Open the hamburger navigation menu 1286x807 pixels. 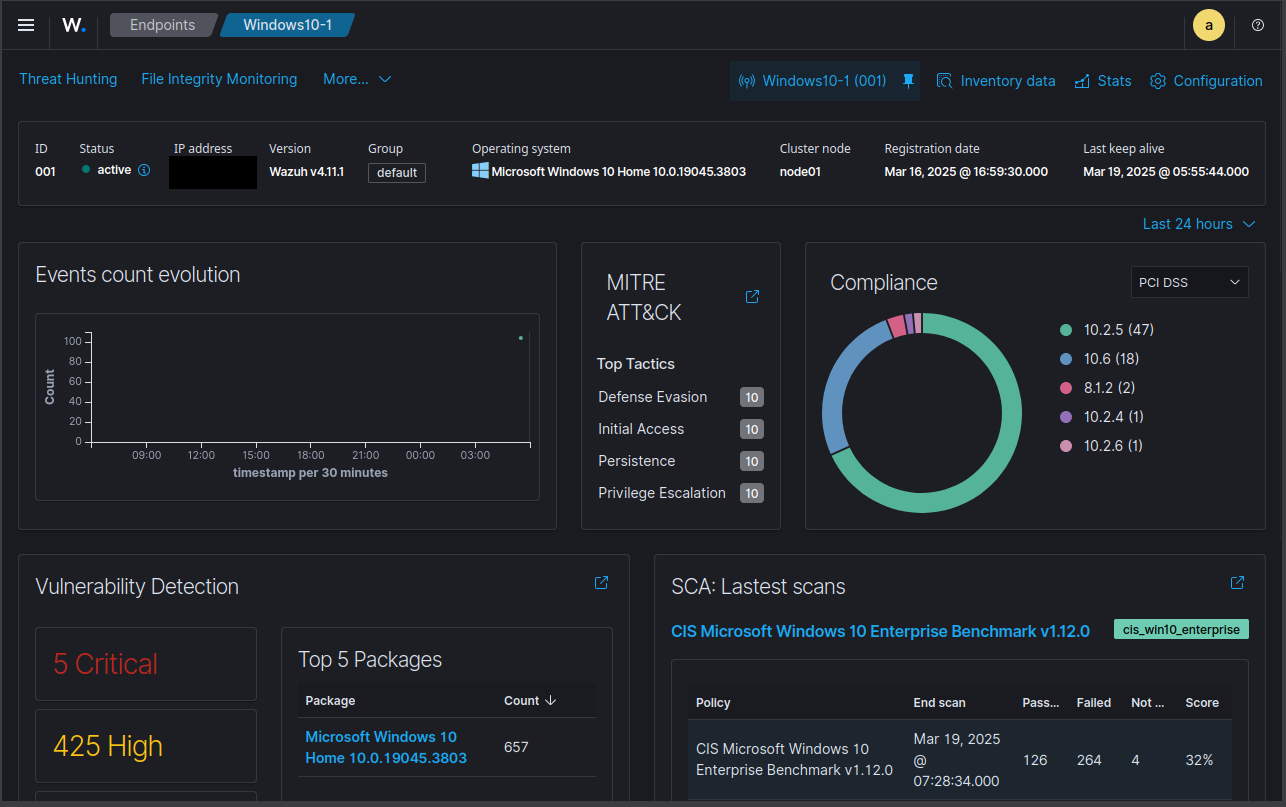pyautogui.click(x=27, y=25)
